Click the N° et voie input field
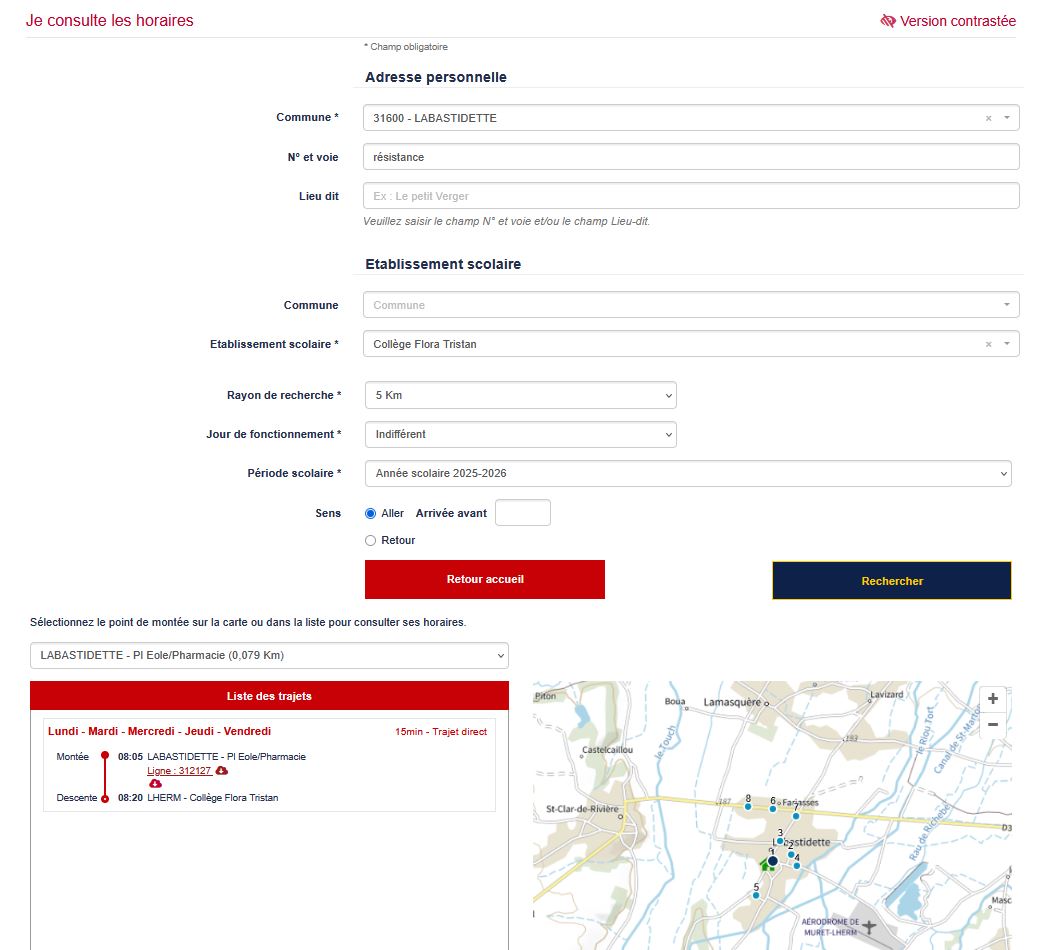This screenshot has width=1048, height=950. [691, 157]
